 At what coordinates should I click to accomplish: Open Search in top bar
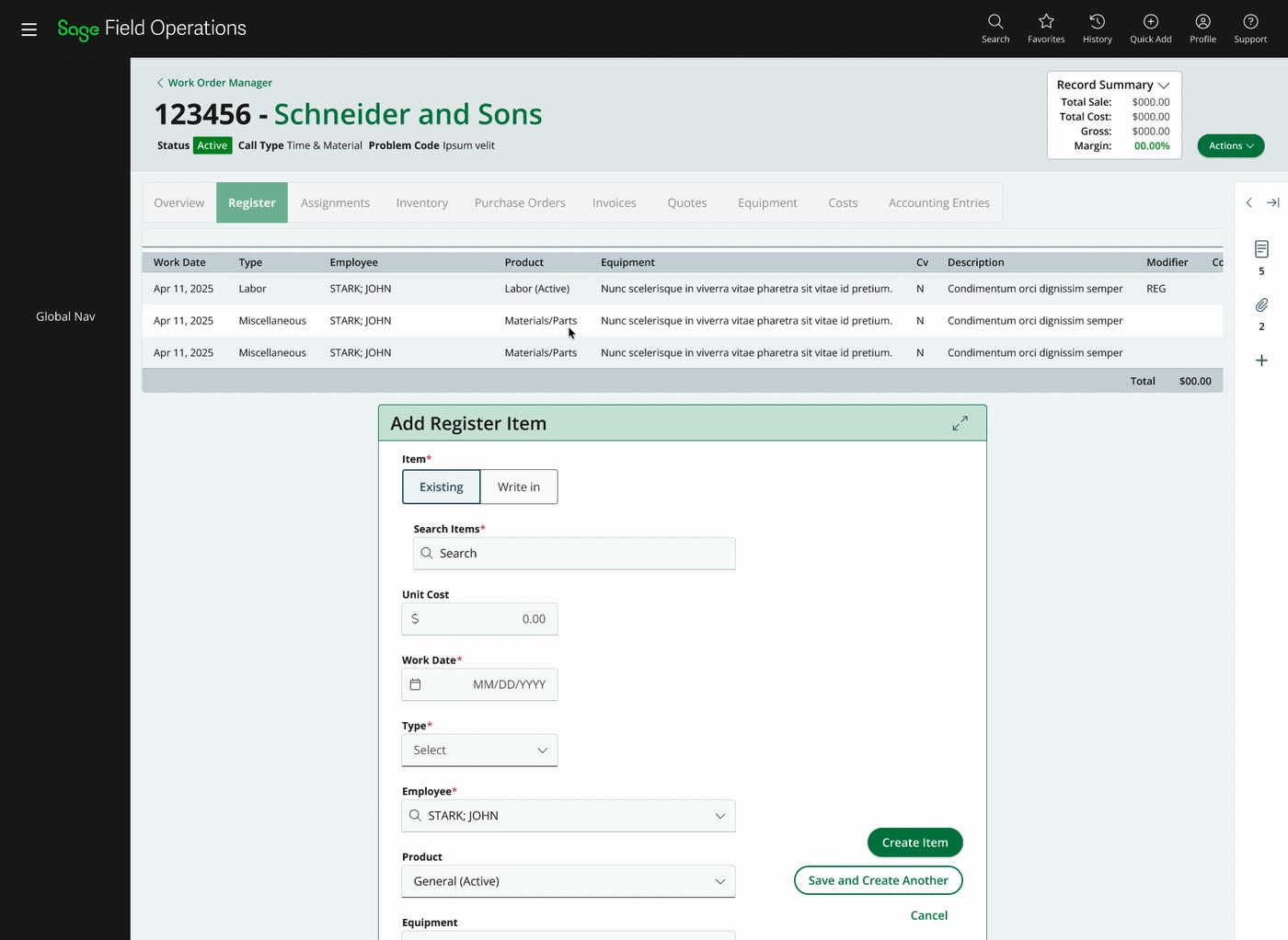coord(995,28)
